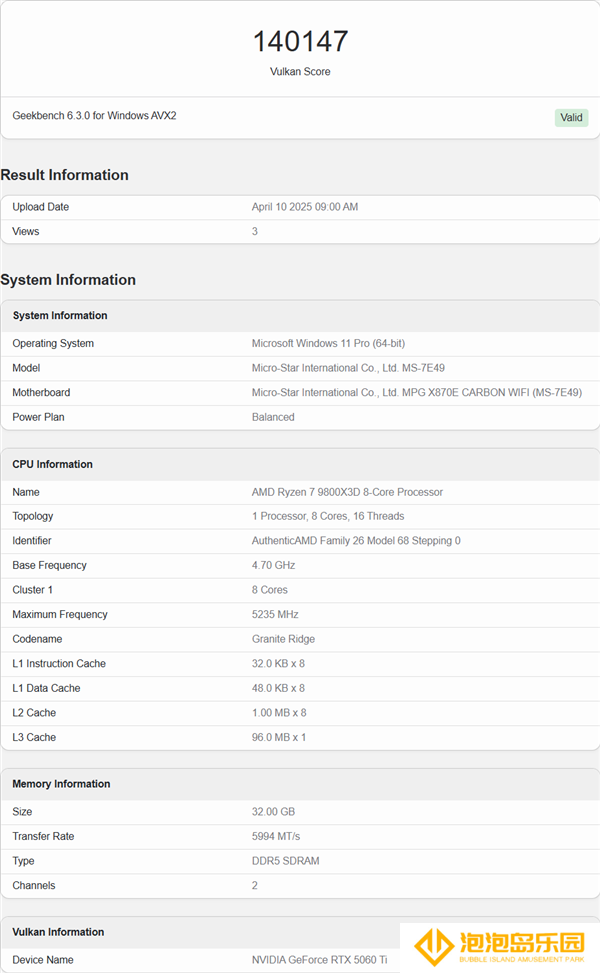Select the 1.00 MB x 8 cache value
The height and width of the screenshot is (973, 600).
coord(279,713)
